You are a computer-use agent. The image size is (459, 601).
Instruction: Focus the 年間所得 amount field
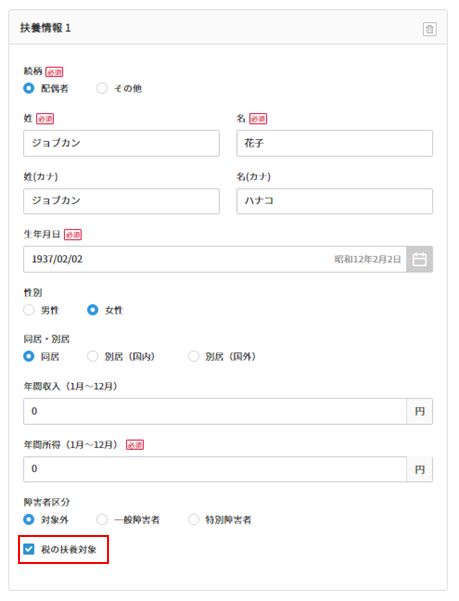coord(215,469)
